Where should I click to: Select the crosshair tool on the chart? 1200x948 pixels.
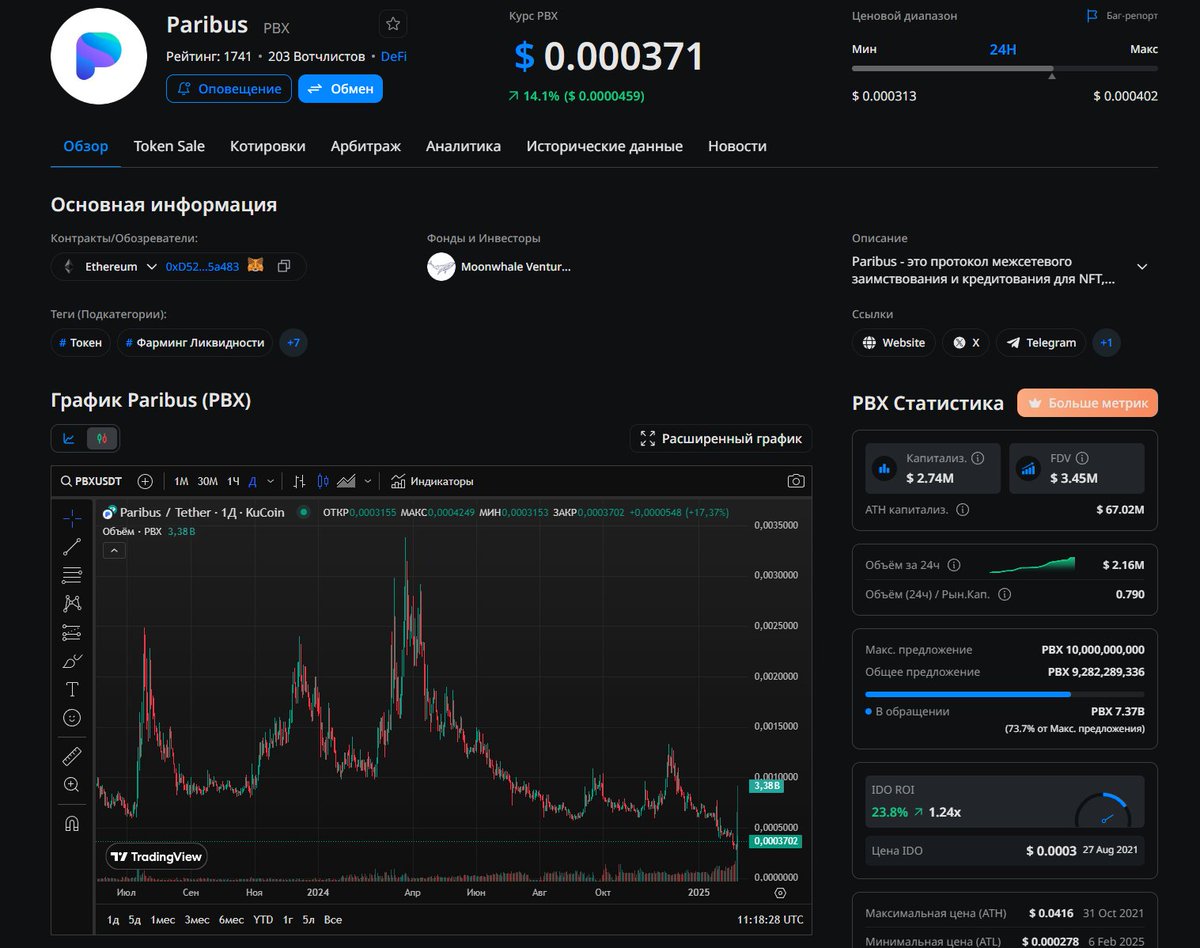click(71, 518)
